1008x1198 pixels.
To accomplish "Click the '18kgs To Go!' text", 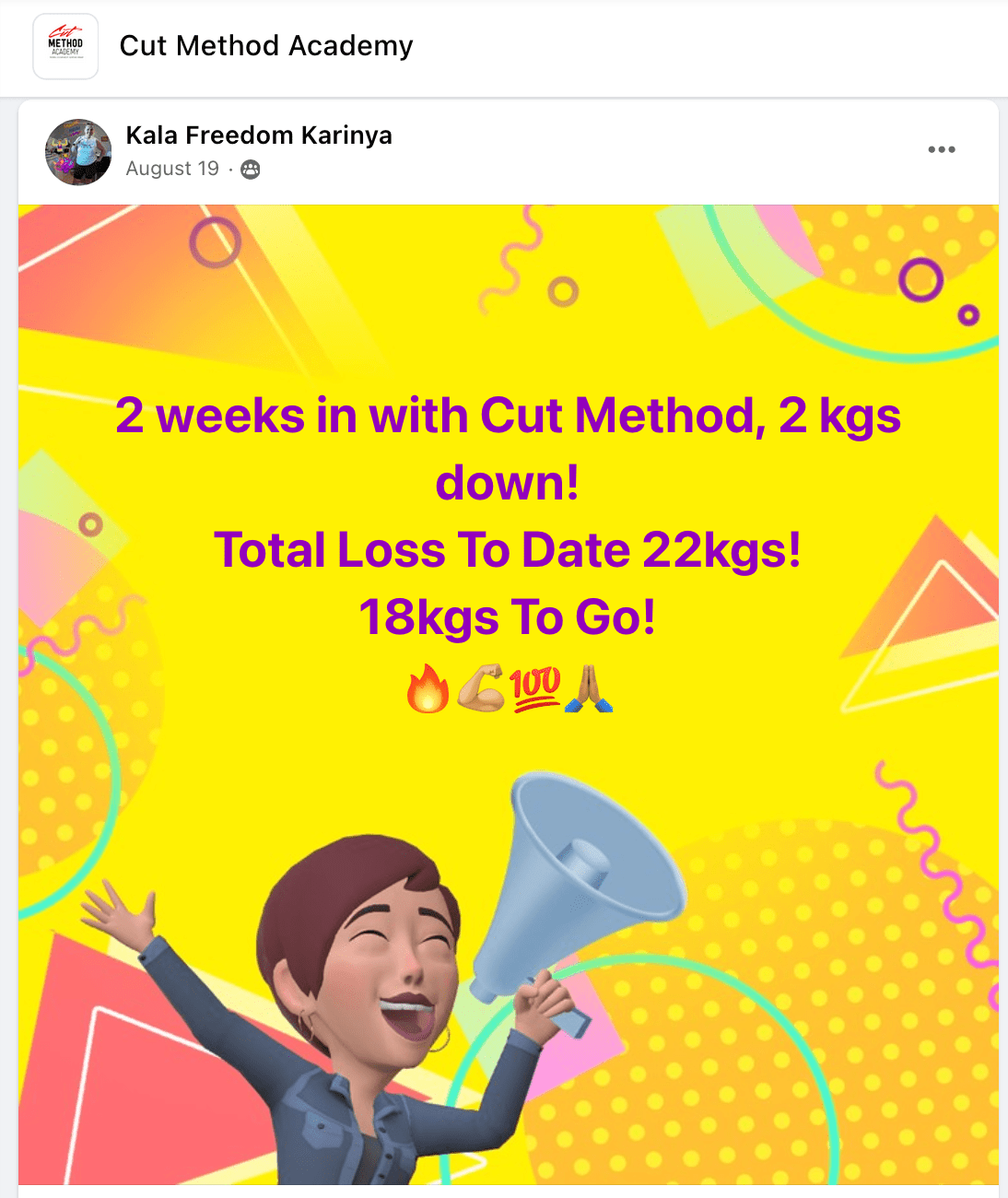I will tap(508, 617).
